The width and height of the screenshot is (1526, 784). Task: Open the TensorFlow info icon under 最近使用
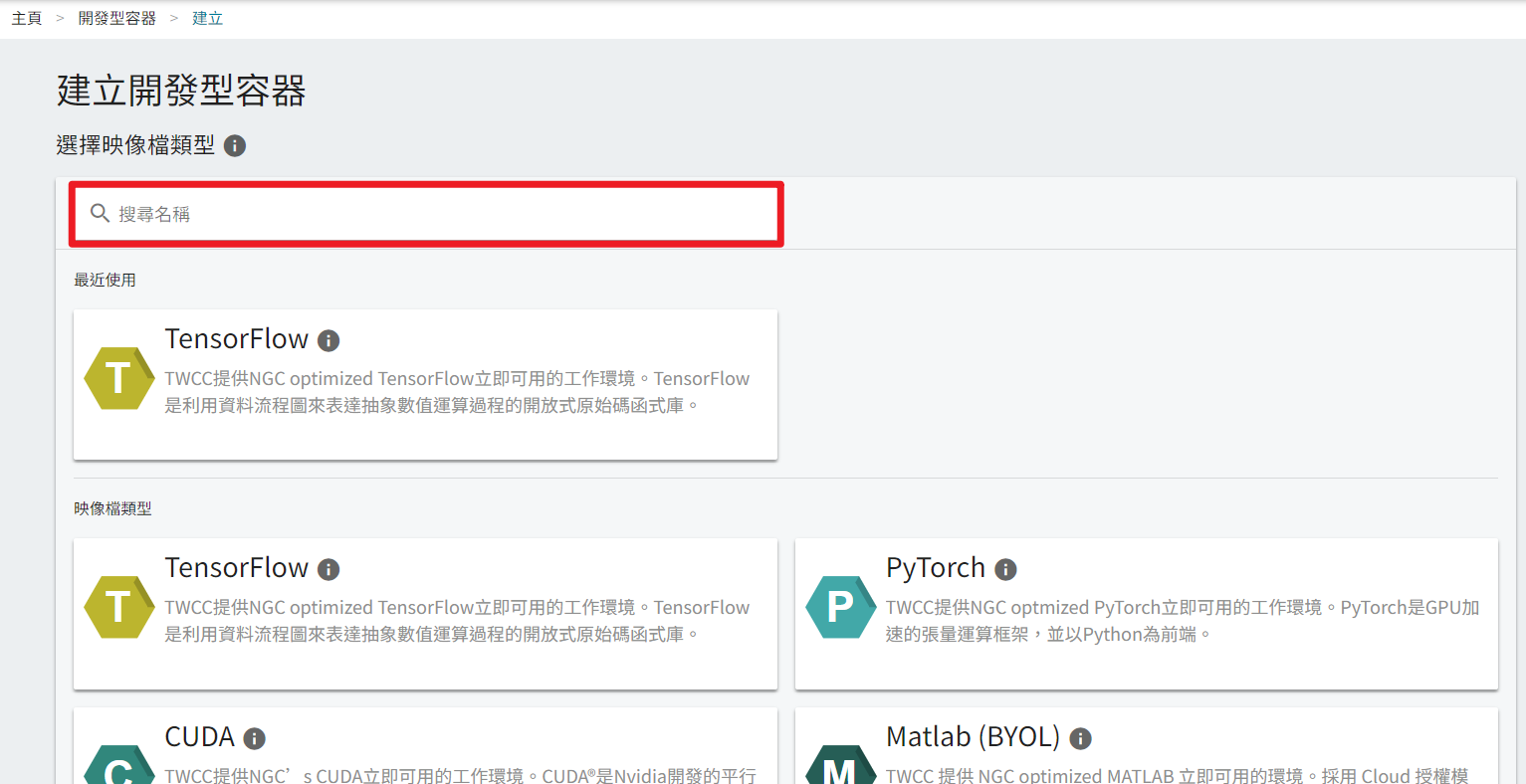point(328,340)
